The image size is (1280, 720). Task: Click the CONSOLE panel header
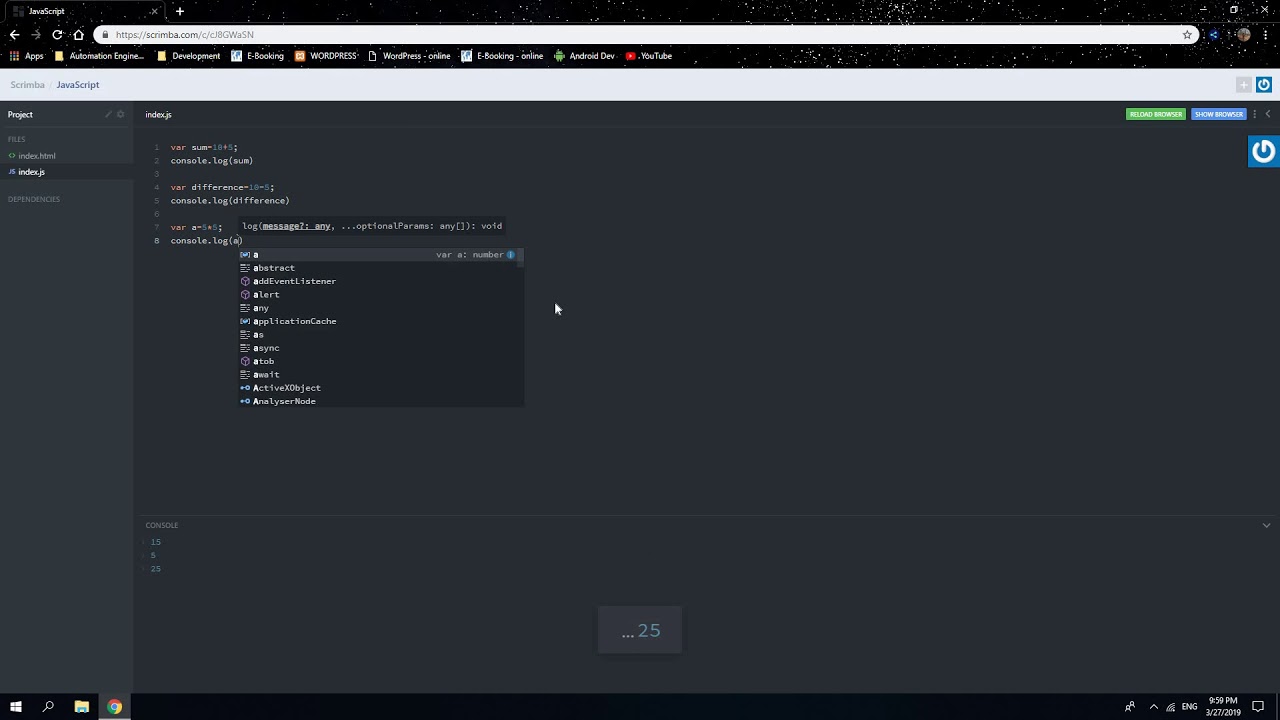point(162,525)
